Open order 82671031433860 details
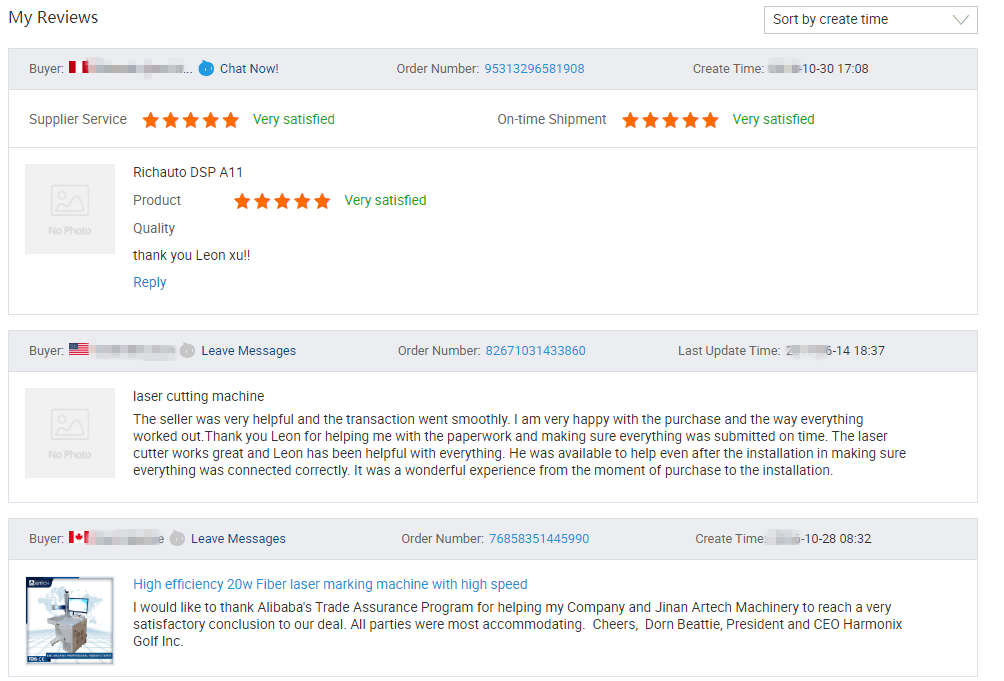1004x681 pixels. point(535,350)
